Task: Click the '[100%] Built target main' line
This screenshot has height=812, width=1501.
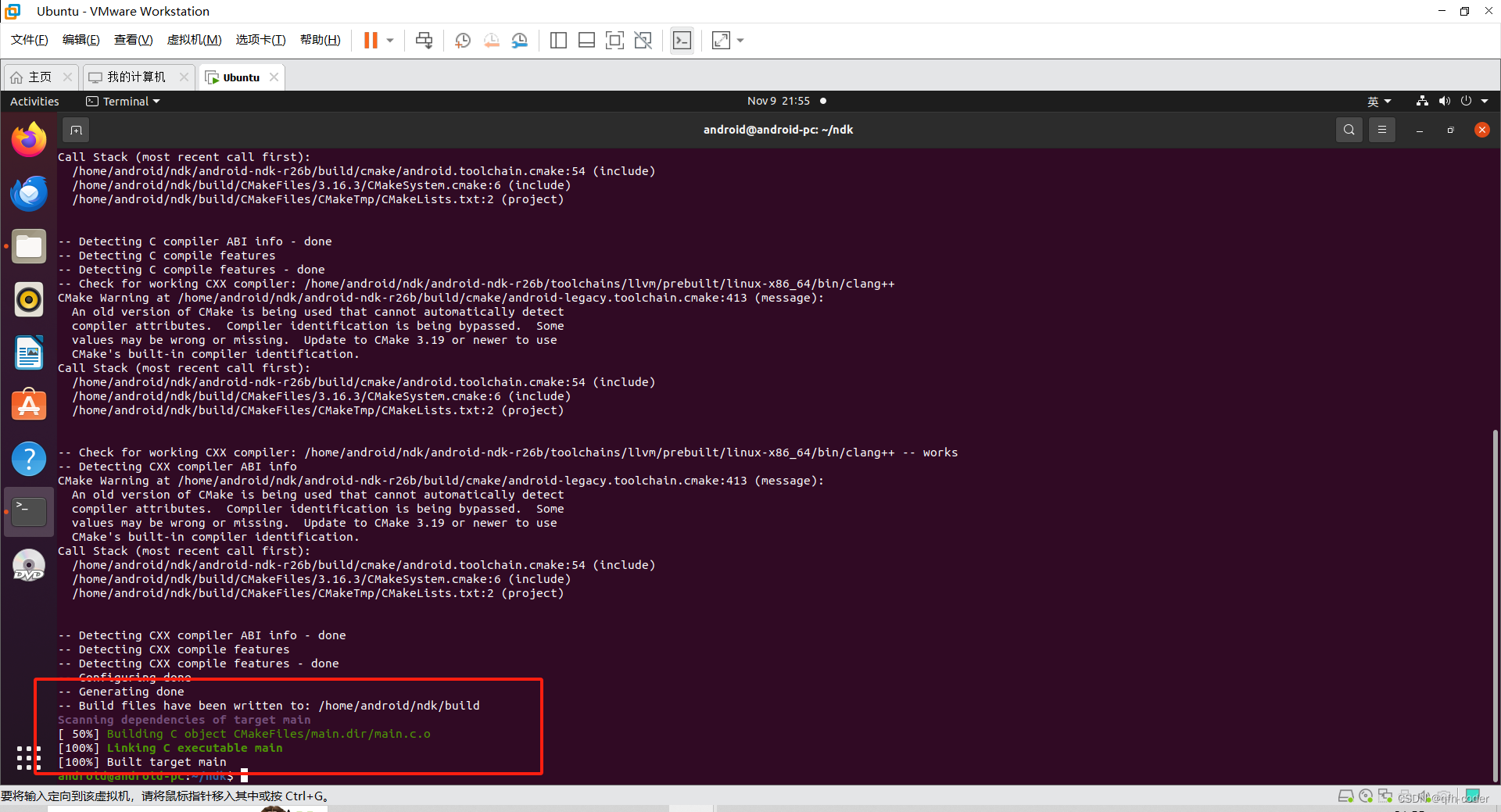Action: 142,762
